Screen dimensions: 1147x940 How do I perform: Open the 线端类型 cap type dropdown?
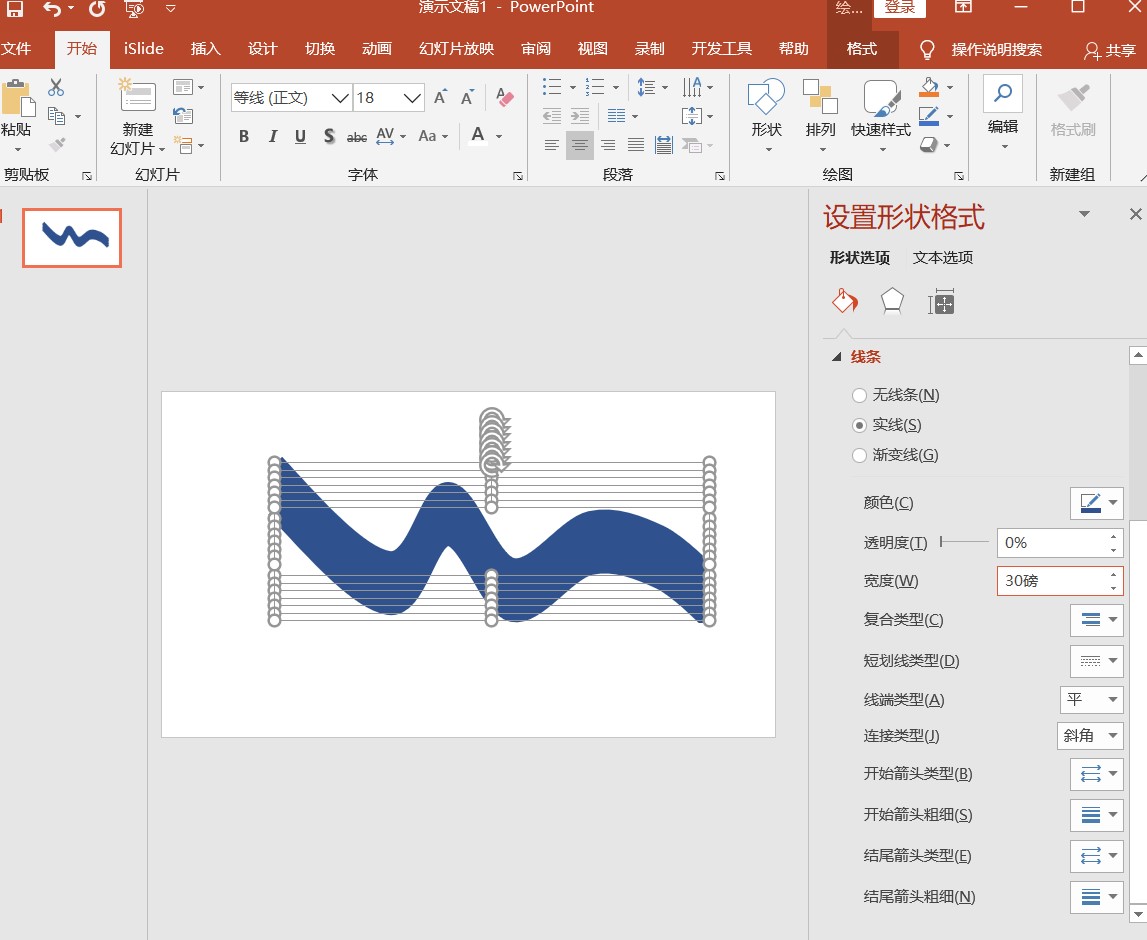pyautogui.click(x=1091, y=700)
